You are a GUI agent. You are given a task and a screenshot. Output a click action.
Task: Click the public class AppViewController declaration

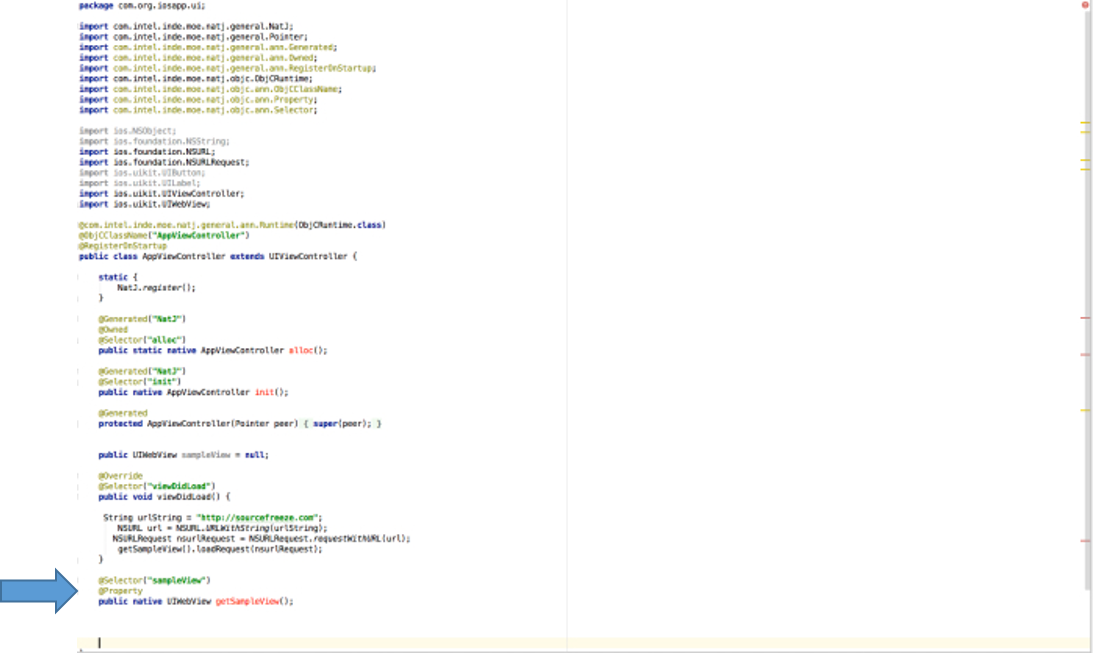tap(217, 256)
